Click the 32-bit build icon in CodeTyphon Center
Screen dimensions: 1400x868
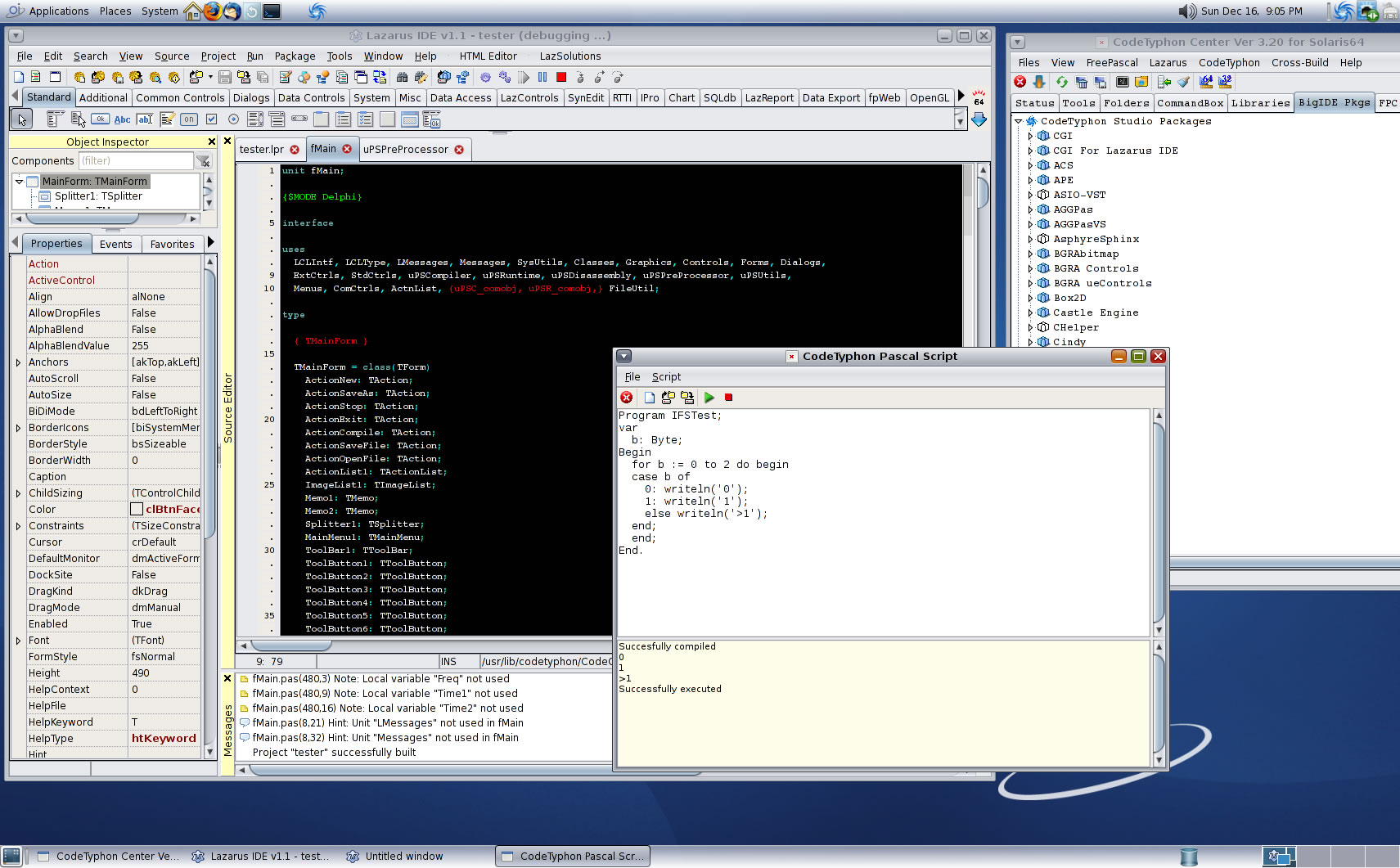pos(1225,82)
